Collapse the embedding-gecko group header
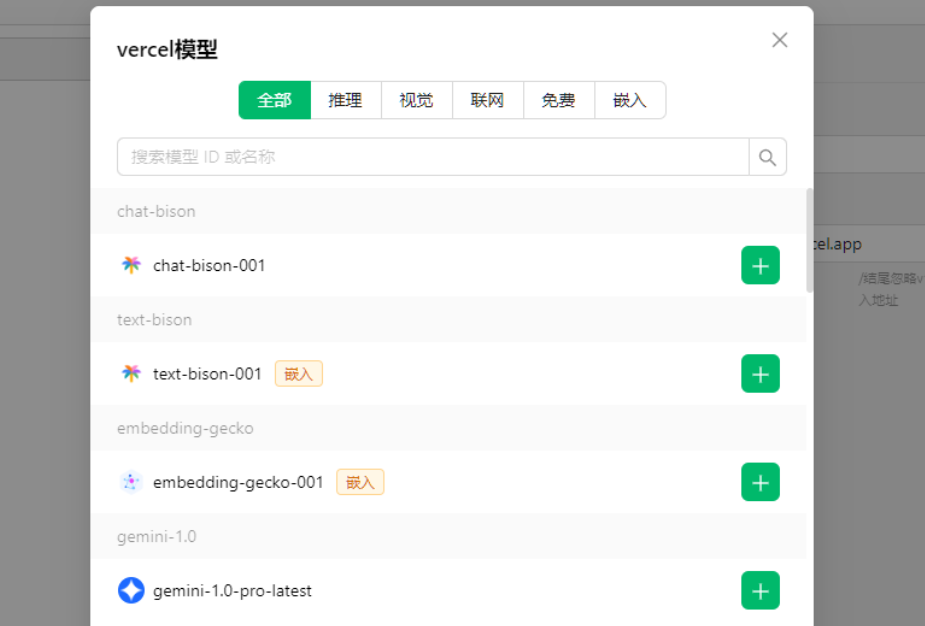 click(185, 428)
